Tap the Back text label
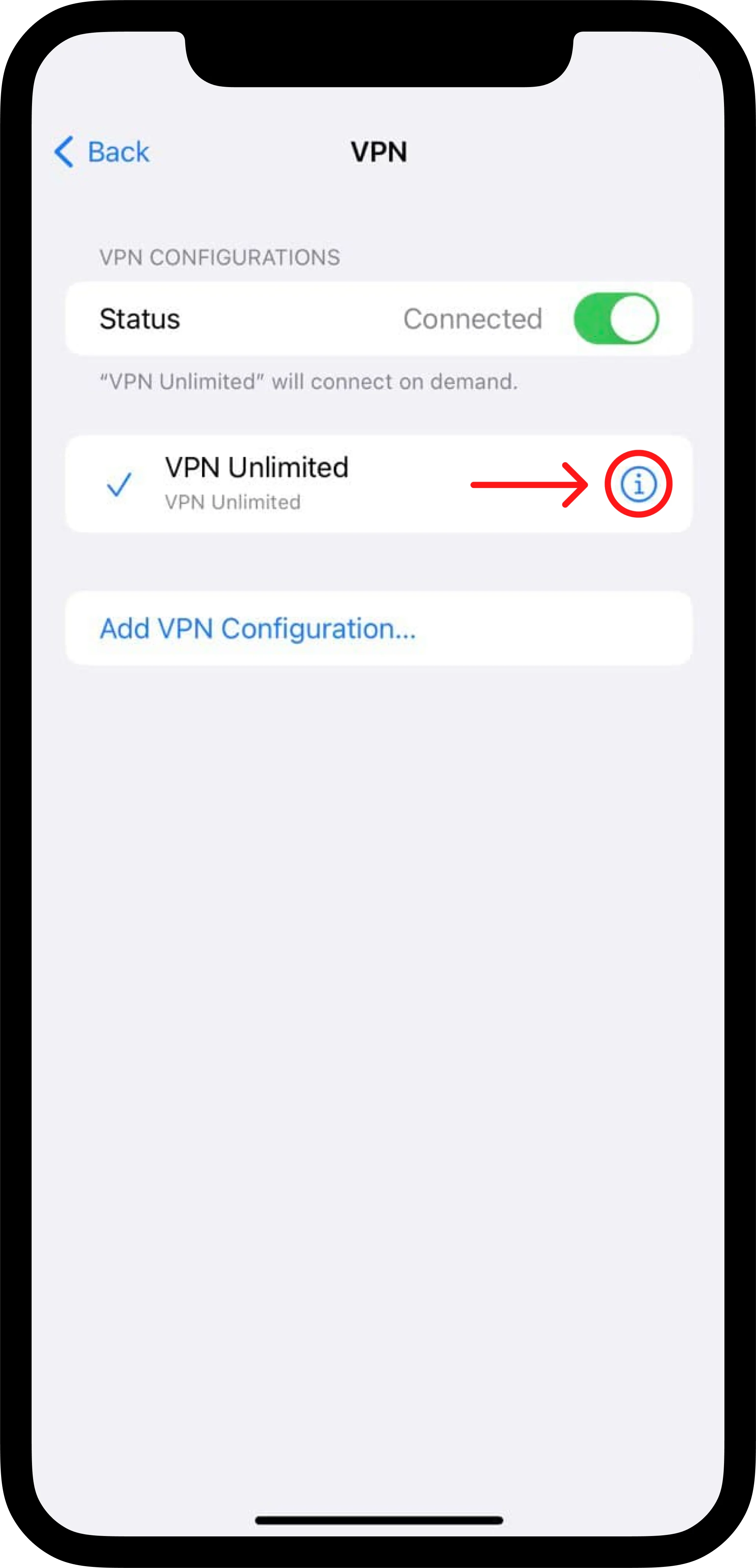Image resolution: width=756 pixels, height=1568 pixels. (x=118, y=152)
